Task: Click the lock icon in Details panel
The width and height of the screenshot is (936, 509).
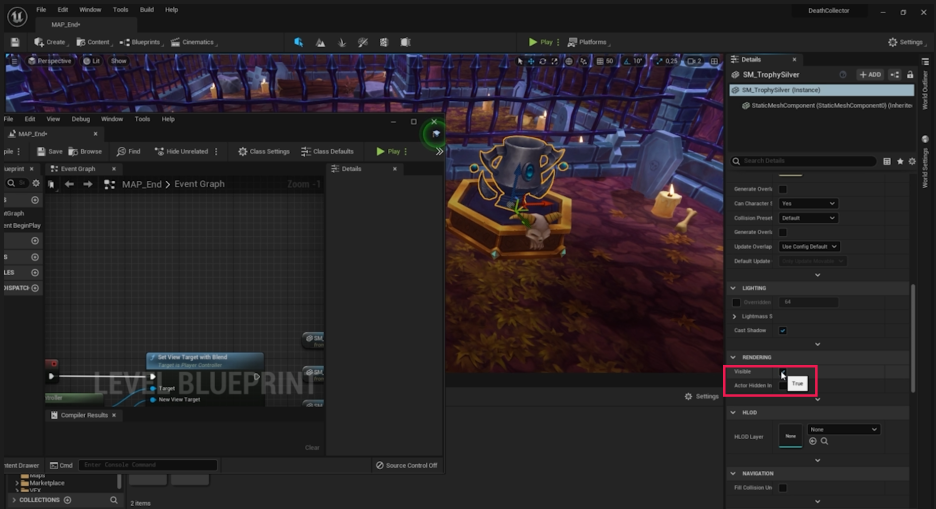Action: [910, 75]
